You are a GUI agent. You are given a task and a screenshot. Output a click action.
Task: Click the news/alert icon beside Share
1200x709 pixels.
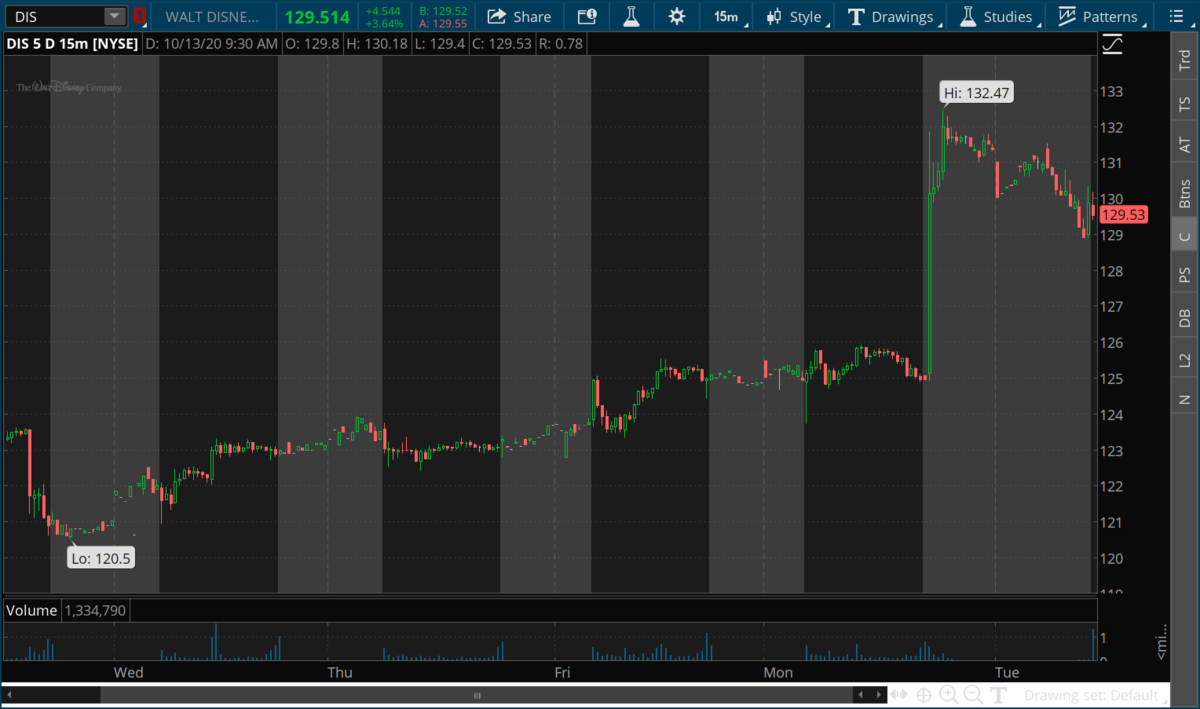click(587, 16)
